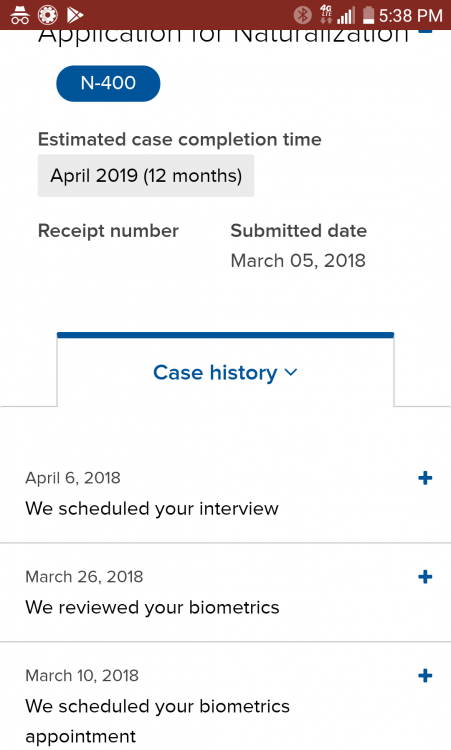This screenshot has height=750, width=451.
Task: Tap the N-400 form badge
Action: (x=108, y=83)
